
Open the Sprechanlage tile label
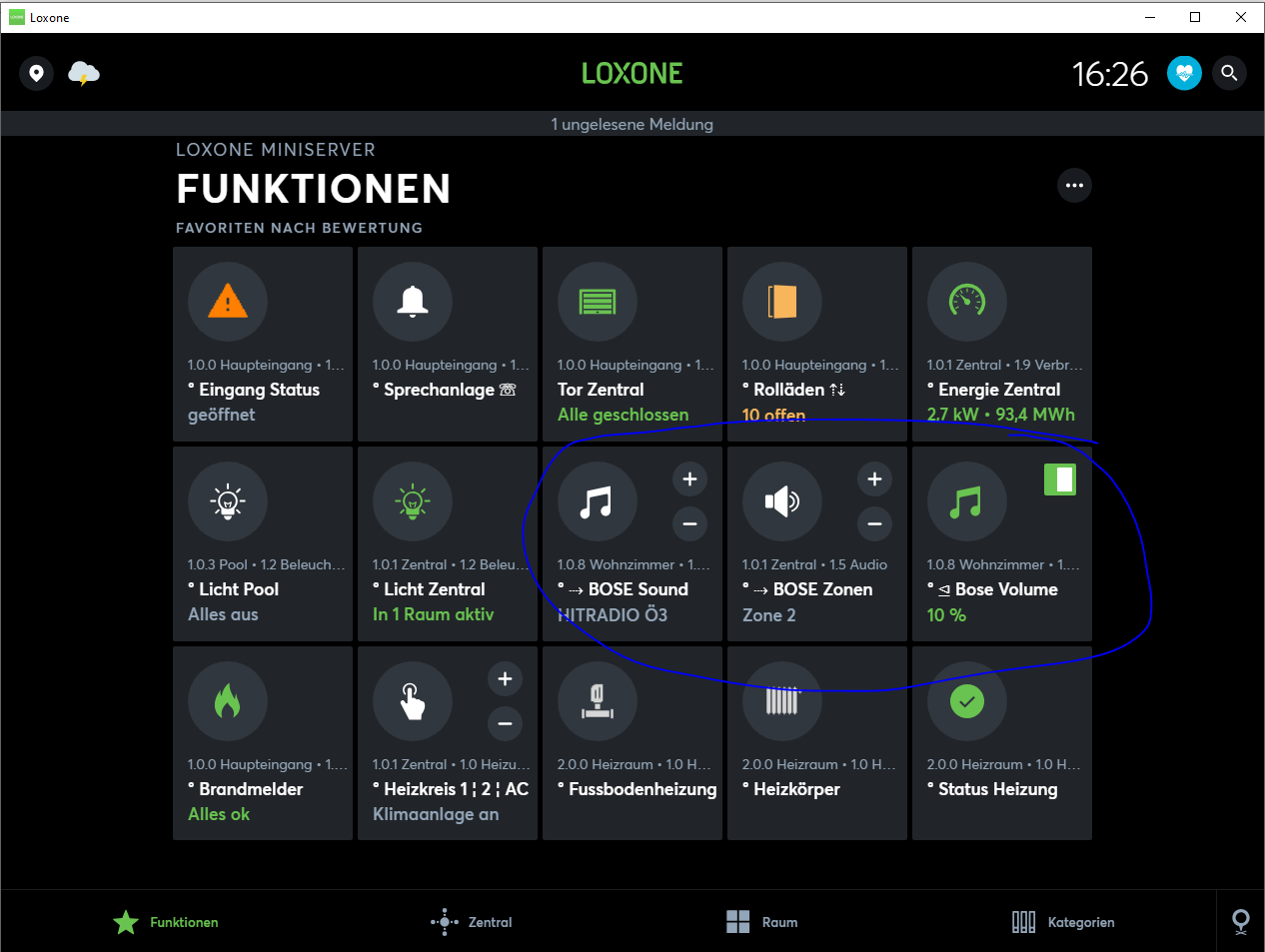point(445,390)
